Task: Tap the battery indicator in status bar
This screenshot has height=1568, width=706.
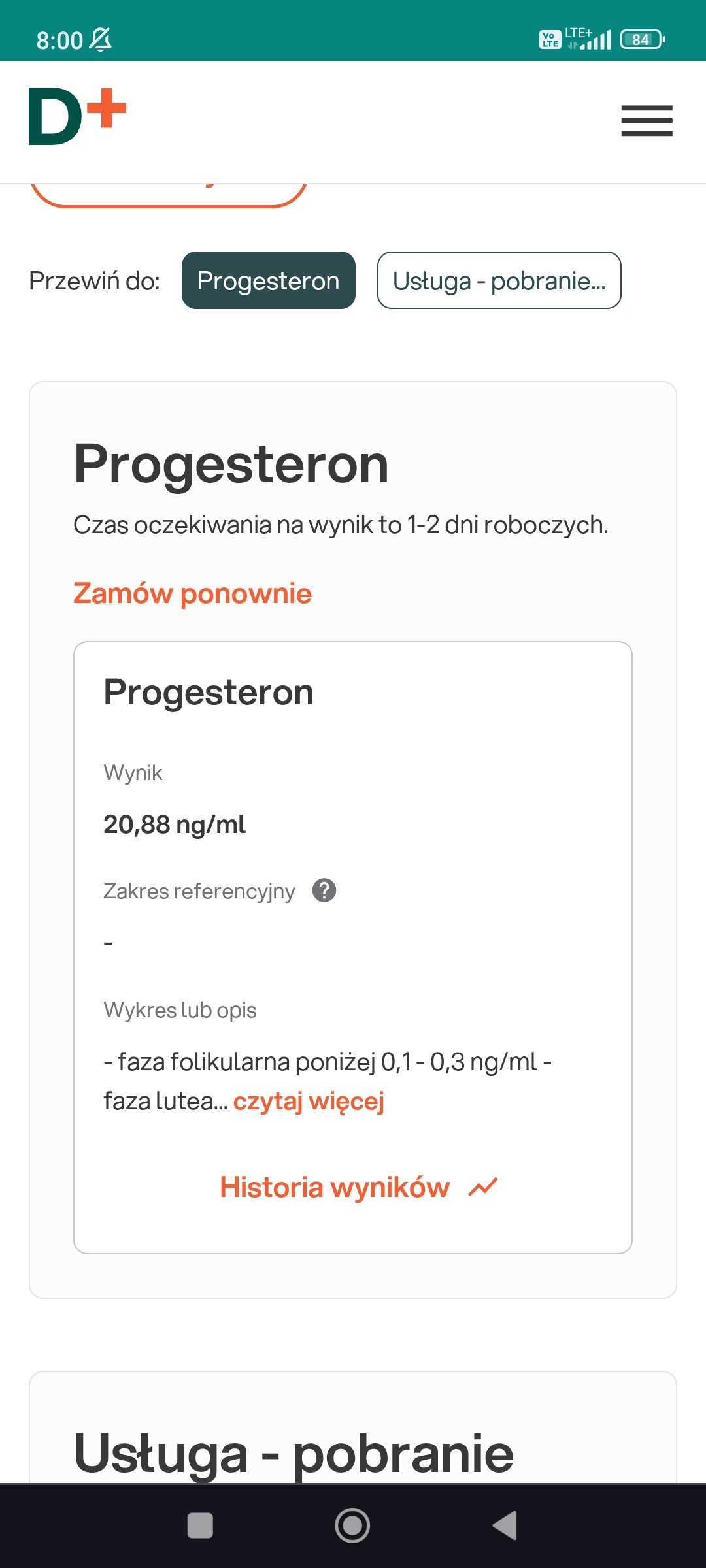Action: [x=643, y=40]
